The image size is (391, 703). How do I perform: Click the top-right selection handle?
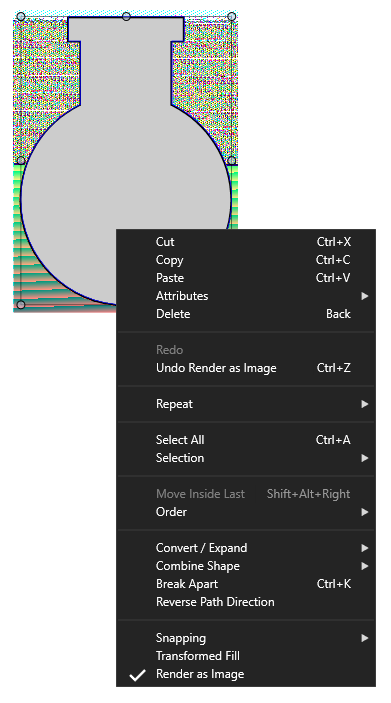[x=231, y=17]
